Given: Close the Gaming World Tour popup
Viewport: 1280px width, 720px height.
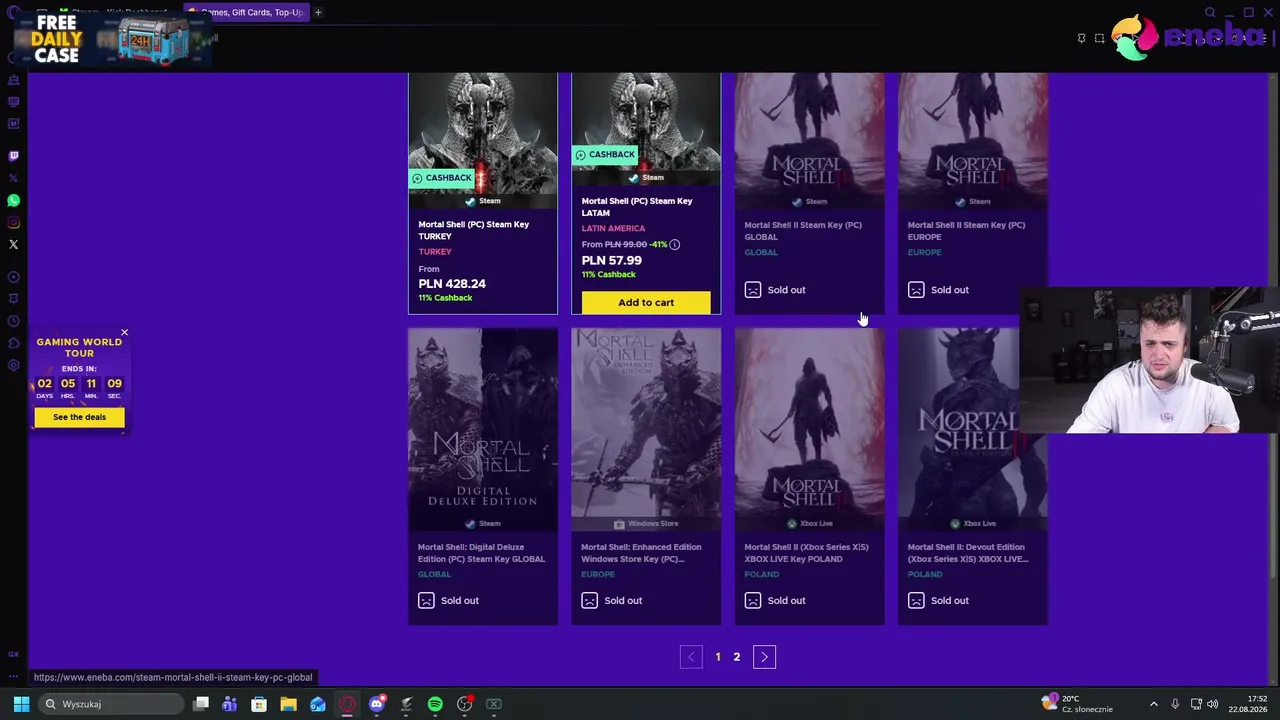Looking at the screenshot, I should 124,332.
